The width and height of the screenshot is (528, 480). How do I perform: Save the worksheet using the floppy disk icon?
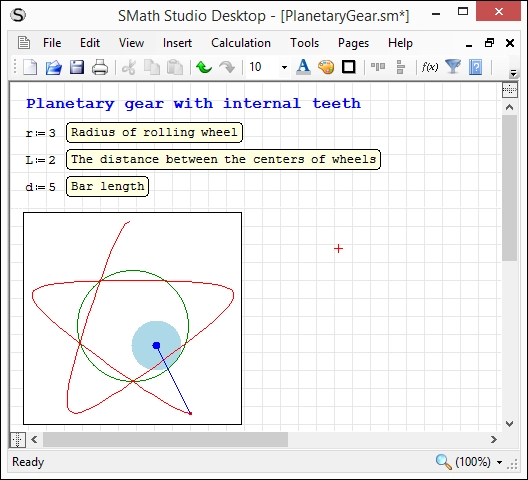77,67
